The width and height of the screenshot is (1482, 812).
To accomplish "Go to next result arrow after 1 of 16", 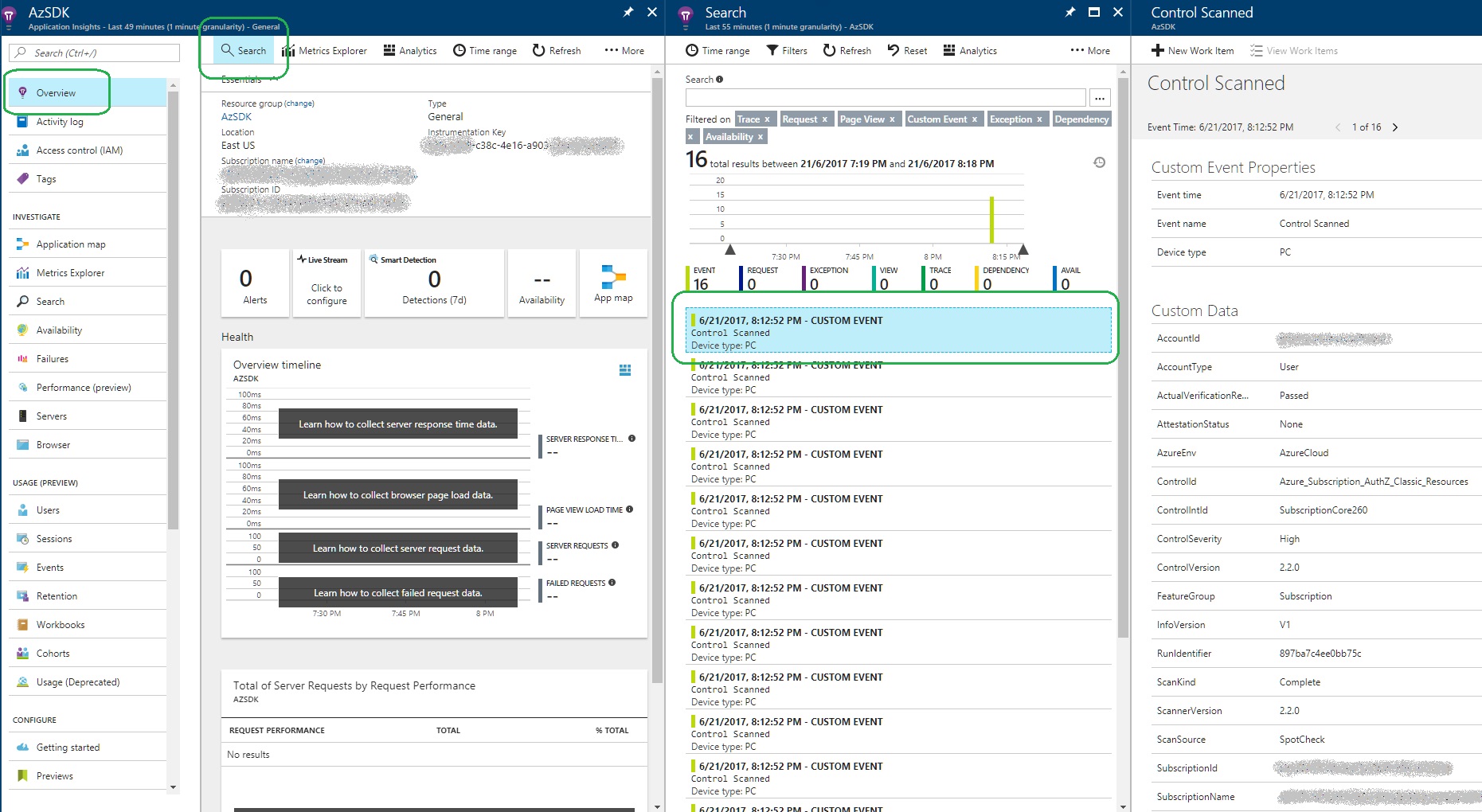I will pyautogui.click(x=1394, y=127).
